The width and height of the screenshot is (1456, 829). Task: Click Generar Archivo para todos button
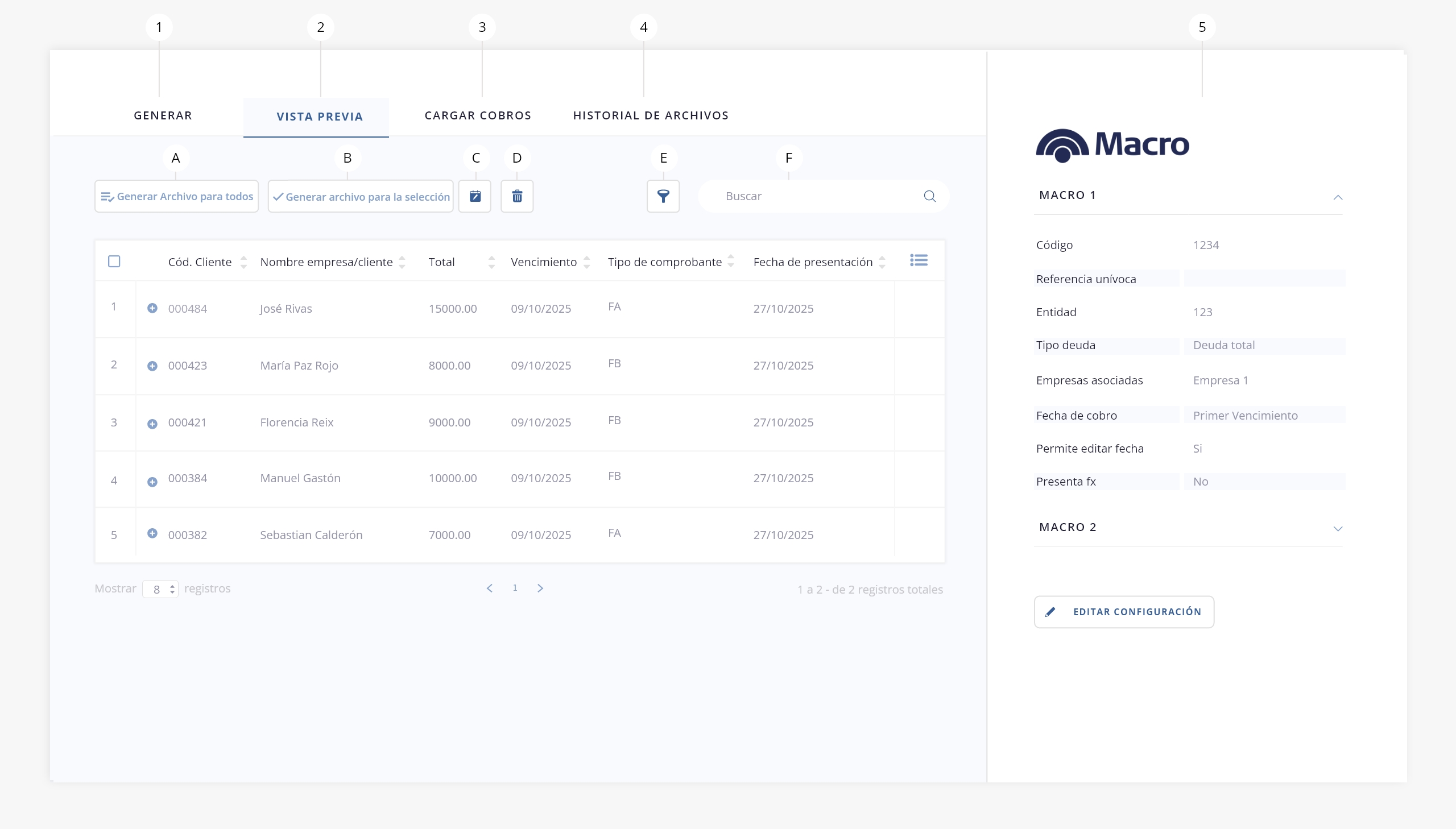176,196
